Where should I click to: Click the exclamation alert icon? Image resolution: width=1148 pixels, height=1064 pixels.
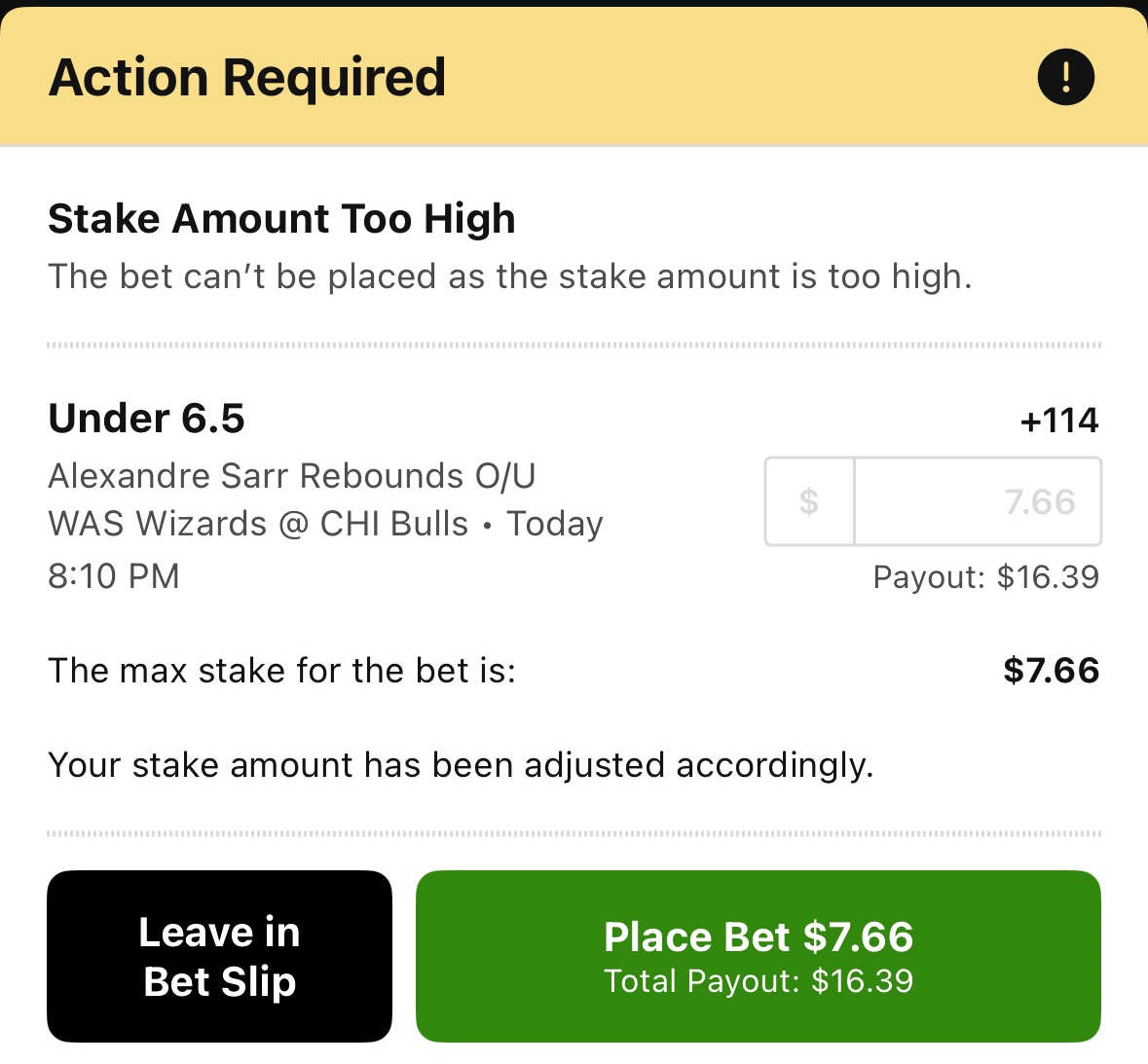point(1066,77)
